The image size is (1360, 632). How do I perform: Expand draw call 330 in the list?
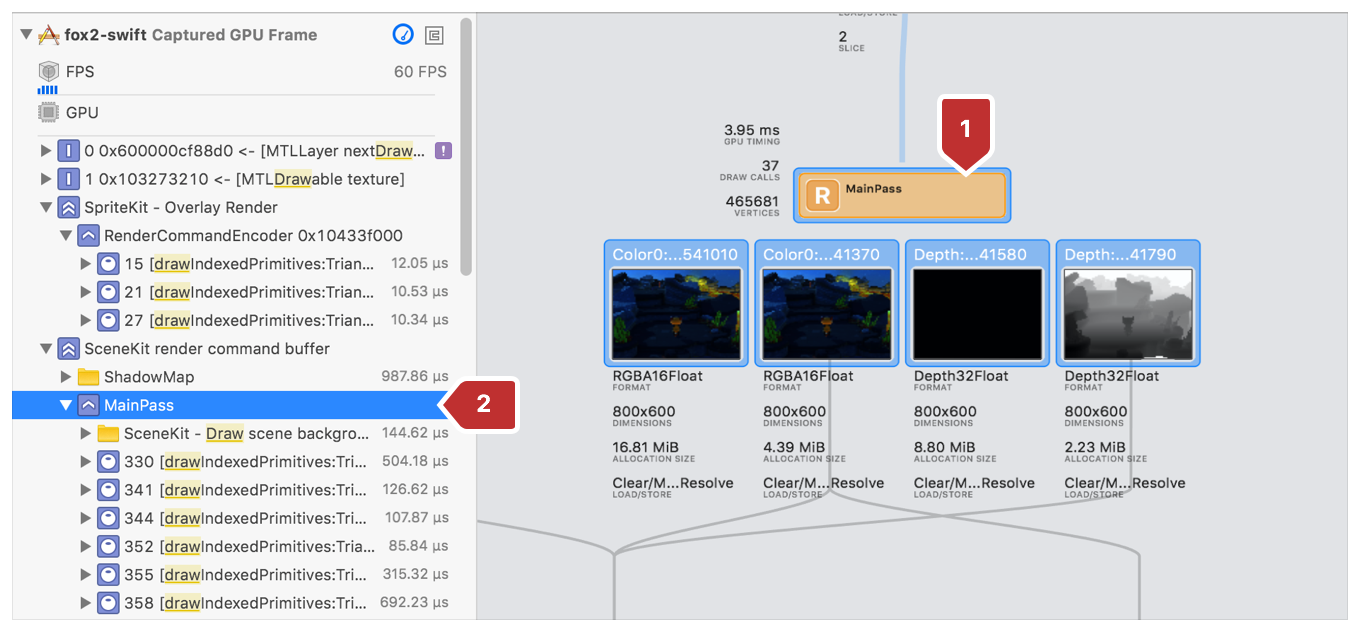pos(86,462)
